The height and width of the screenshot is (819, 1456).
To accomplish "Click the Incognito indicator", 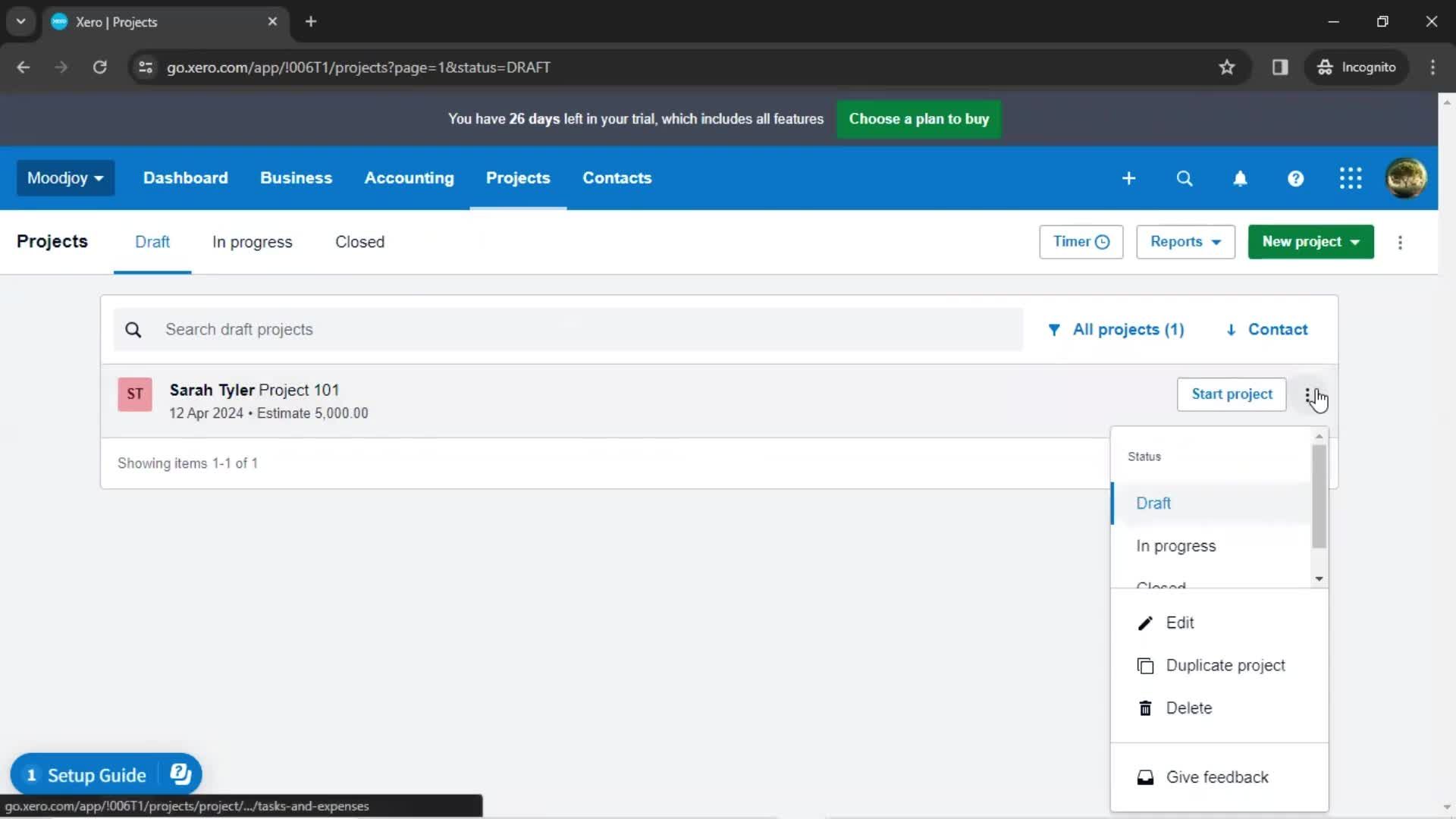I will click(x=1357, y=67).
